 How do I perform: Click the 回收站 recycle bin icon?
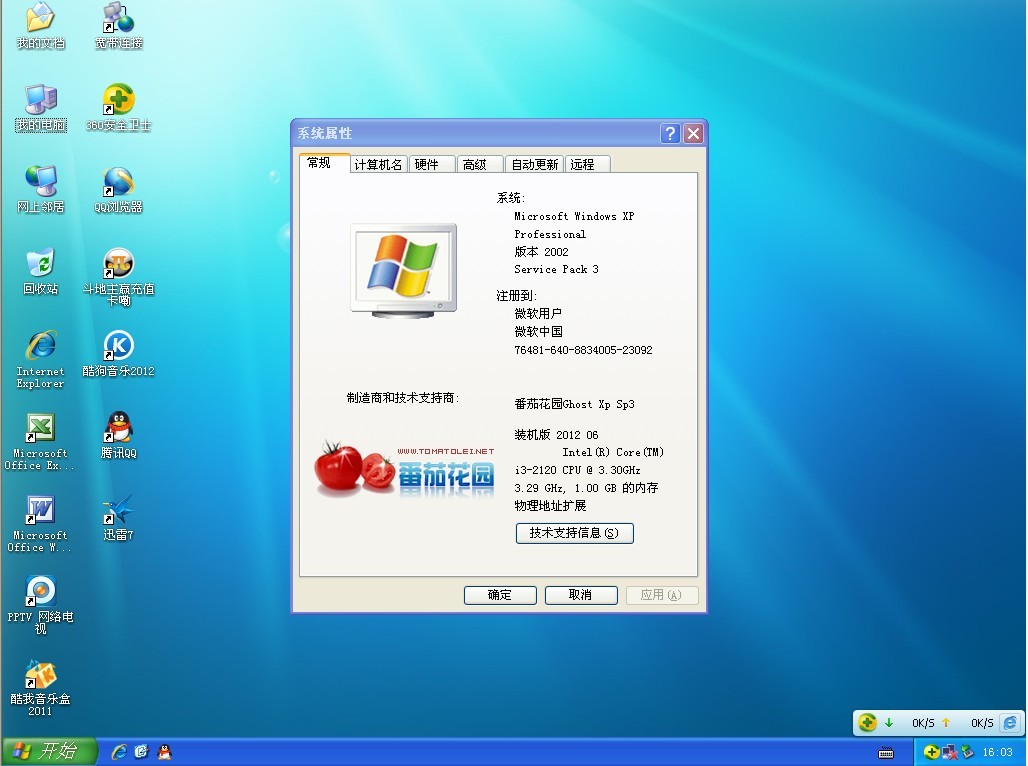click(x=40, y=264)
